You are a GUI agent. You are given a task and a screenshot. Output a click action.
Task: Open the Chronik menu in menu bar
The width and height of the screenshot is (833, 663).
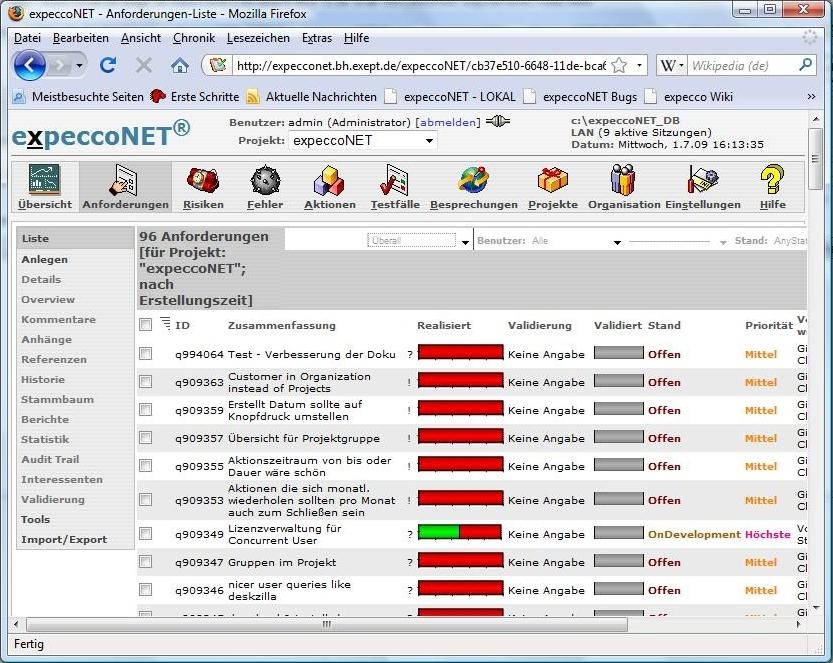[x=194, y=38]
